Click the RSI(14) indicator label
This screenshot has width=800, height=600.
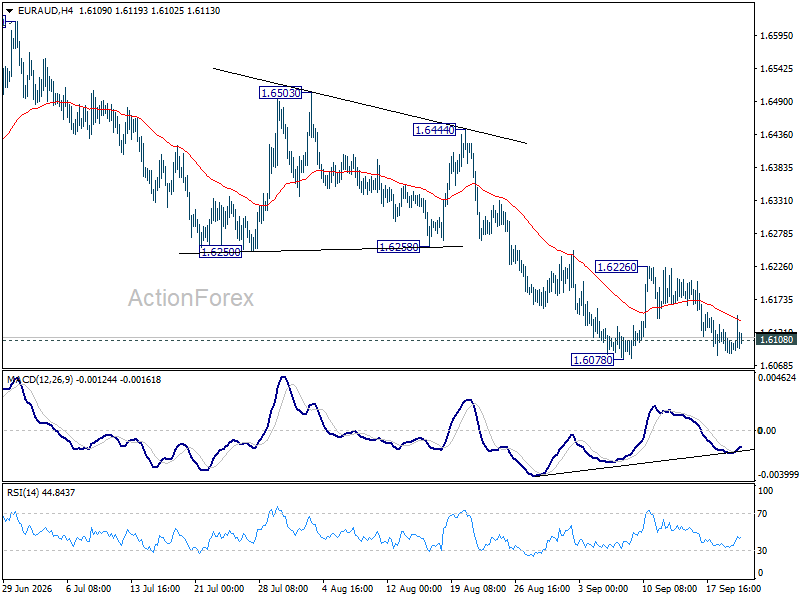[x=22, y=492]
